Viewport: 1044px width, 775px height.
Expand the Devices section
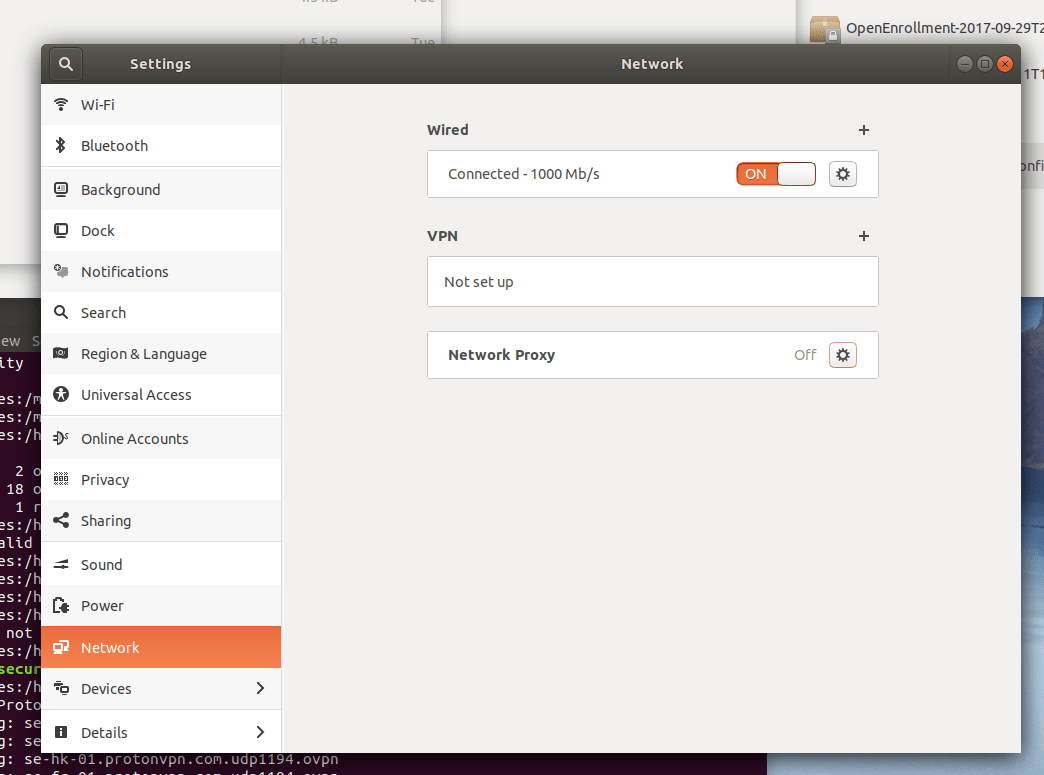point(160,688)
